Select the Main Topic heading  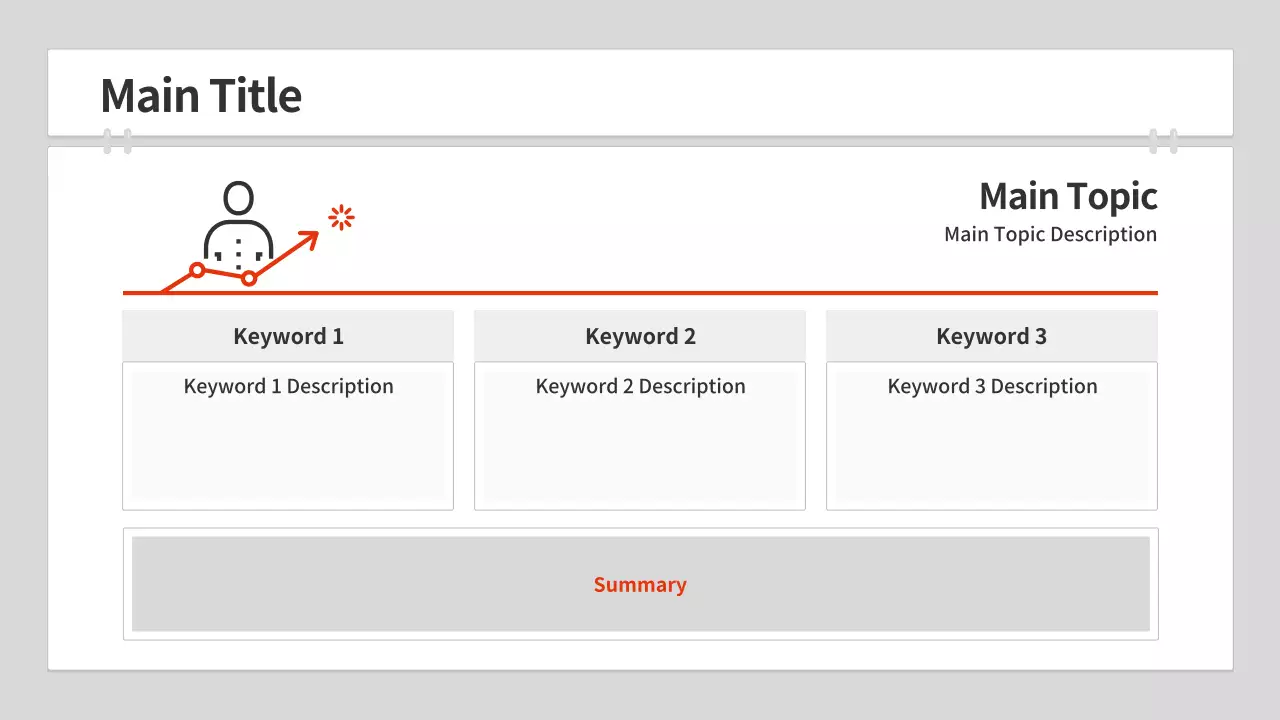click(x=1067, y=196)
